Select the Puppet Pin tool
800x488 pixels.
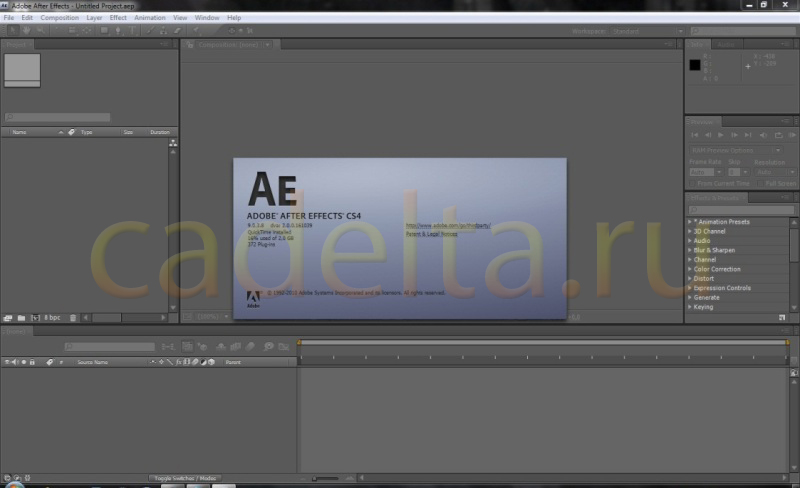(196, 31)
